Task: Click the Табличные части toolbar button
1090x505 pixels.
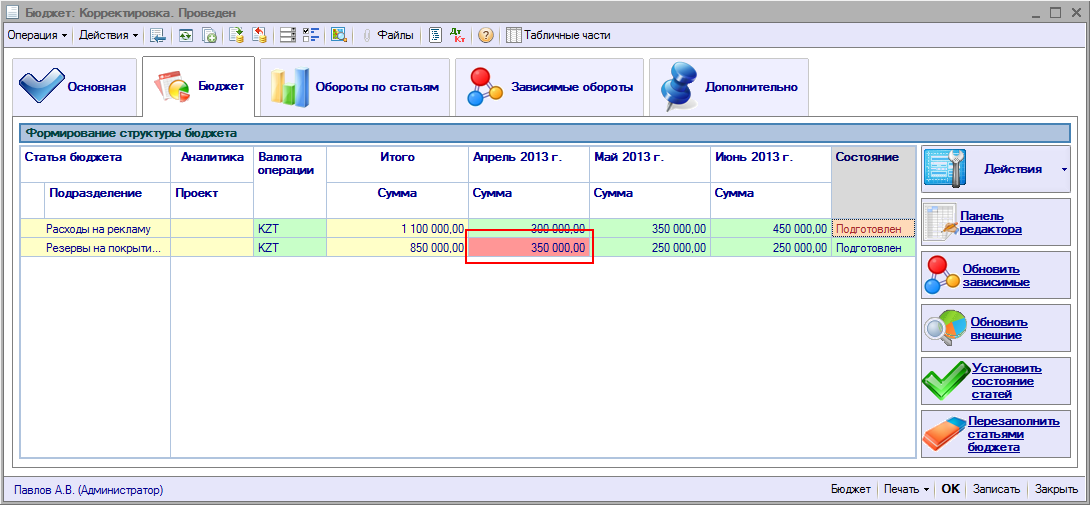Action: click(558, 35)
